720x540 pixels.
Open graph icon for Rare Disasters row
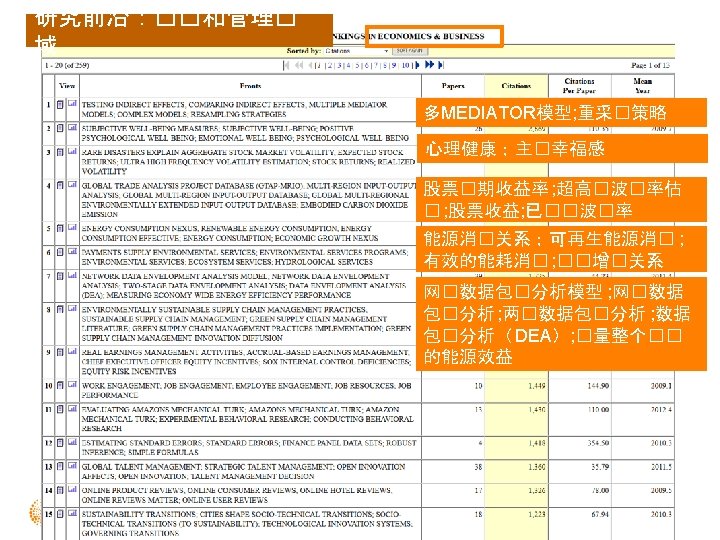click(72, 151)
